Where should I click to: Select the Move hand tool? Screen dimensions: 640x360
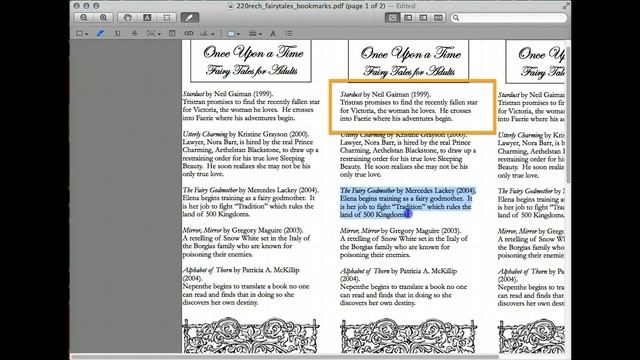(128, 18)
